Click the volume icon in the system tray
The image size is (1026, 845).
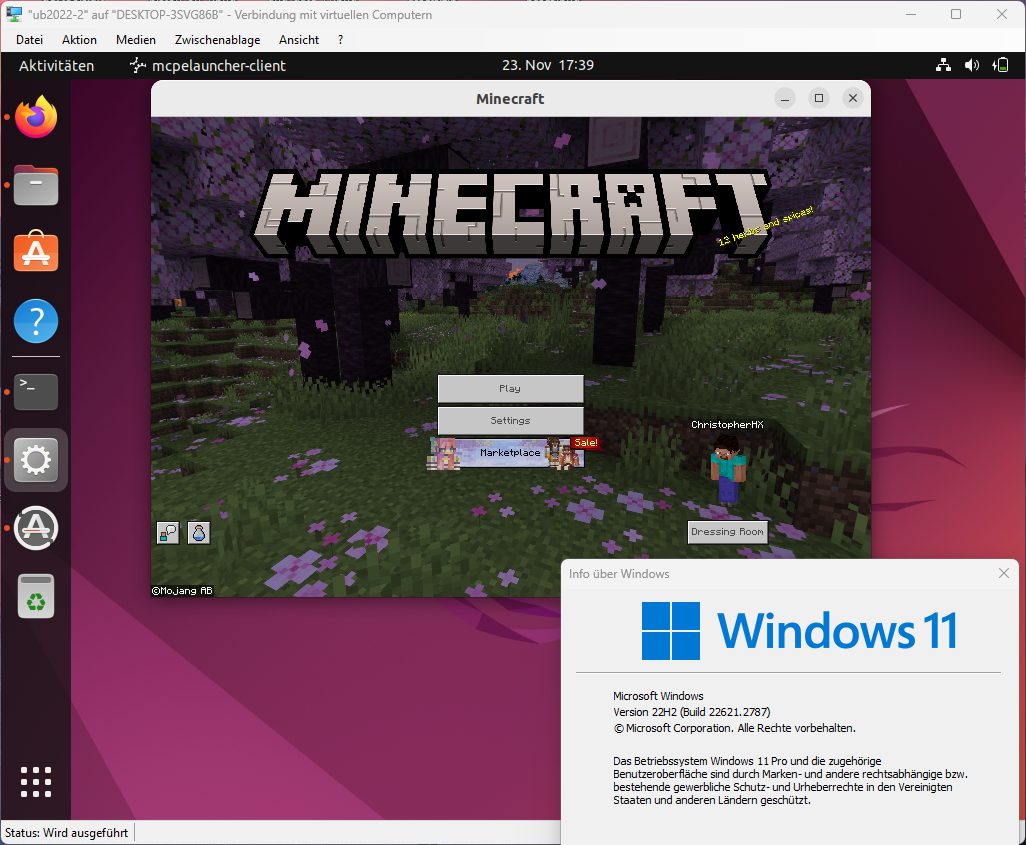[x=971, y=65]
